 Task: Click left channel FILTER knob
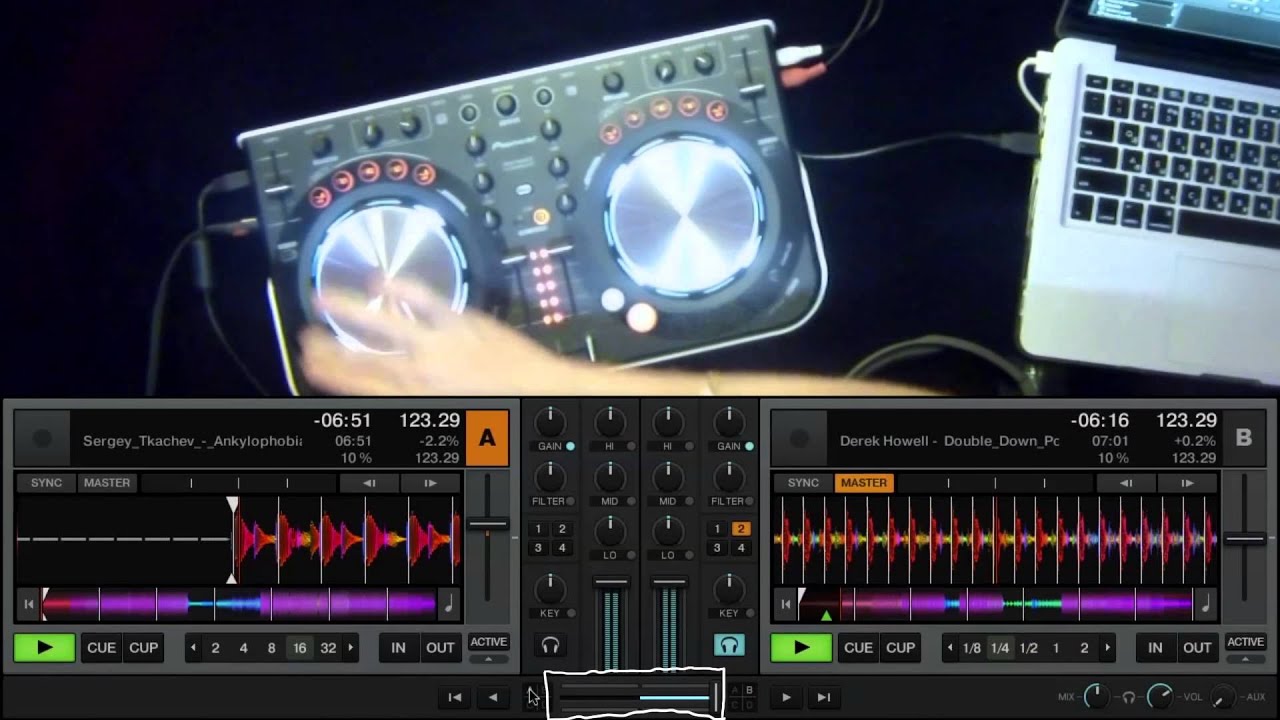(x=550, y=477)
